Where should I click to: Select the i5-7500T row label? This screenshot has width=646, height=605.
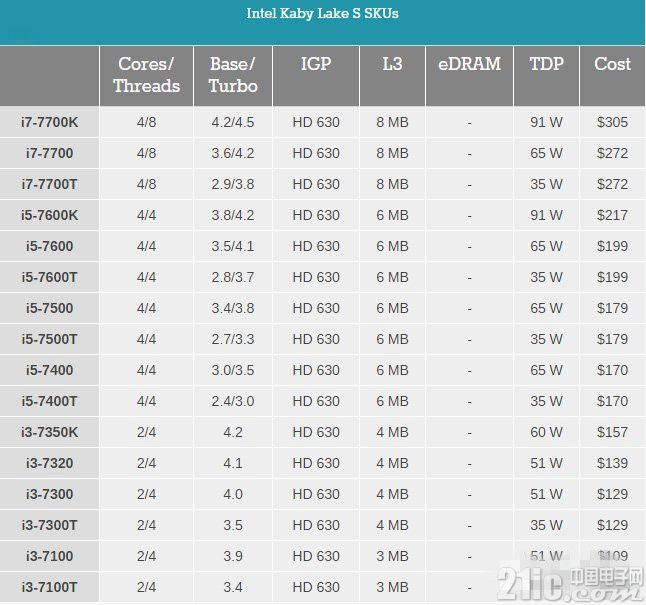[x=49, y=339]
